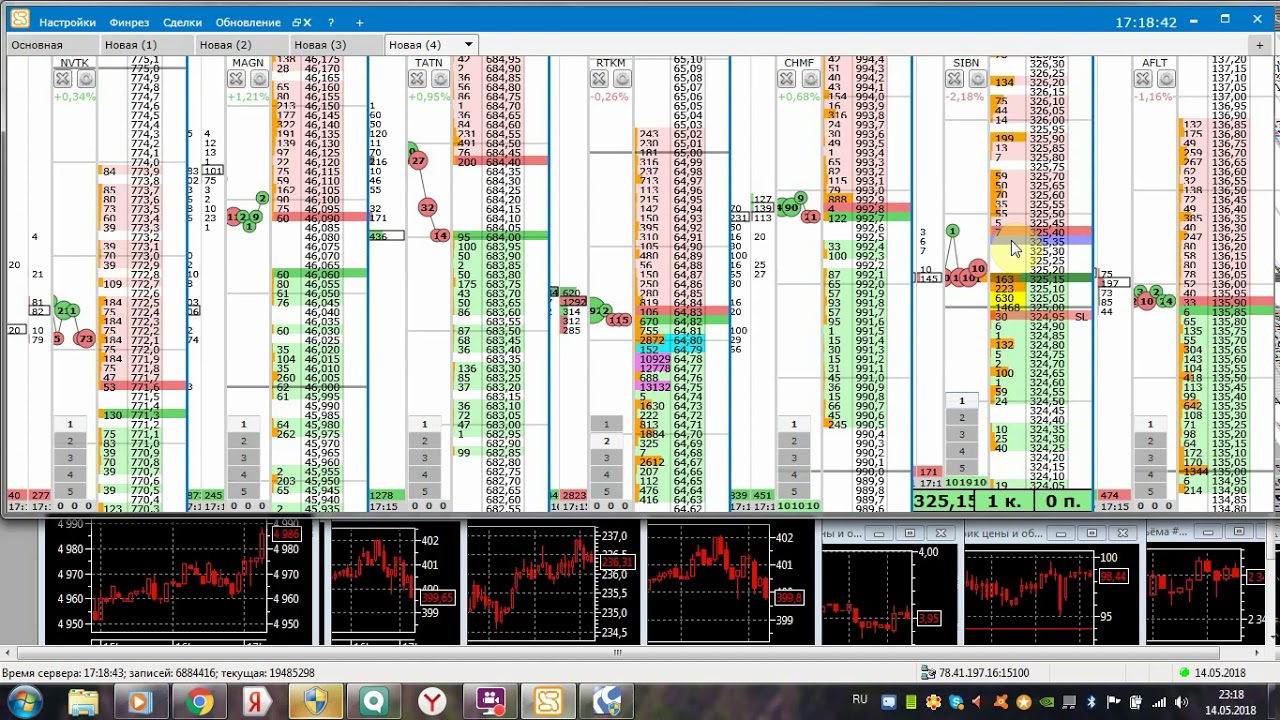The image size is (1280, 720).
Task: Expand the Новая (4) tab dropdown arrow
Action: pos(468,45)
